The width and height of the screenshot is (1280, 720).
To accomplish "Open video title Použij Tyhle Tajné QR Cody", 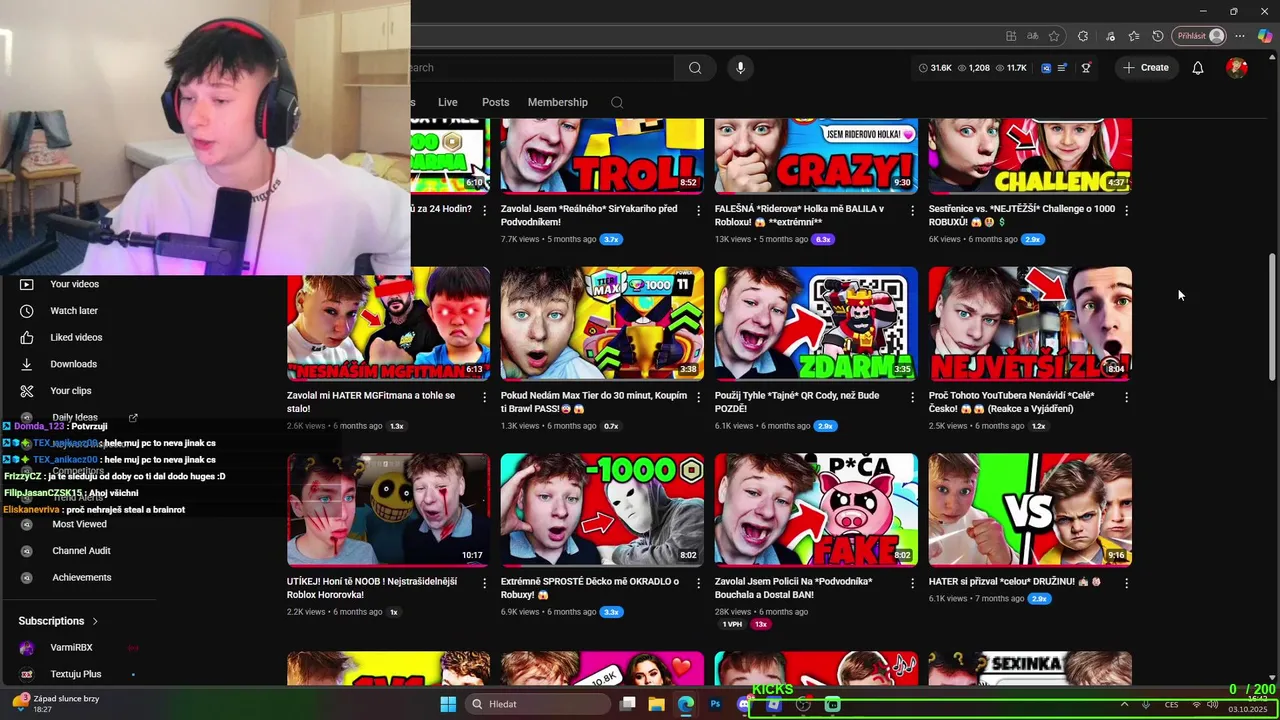I will 797,402.
